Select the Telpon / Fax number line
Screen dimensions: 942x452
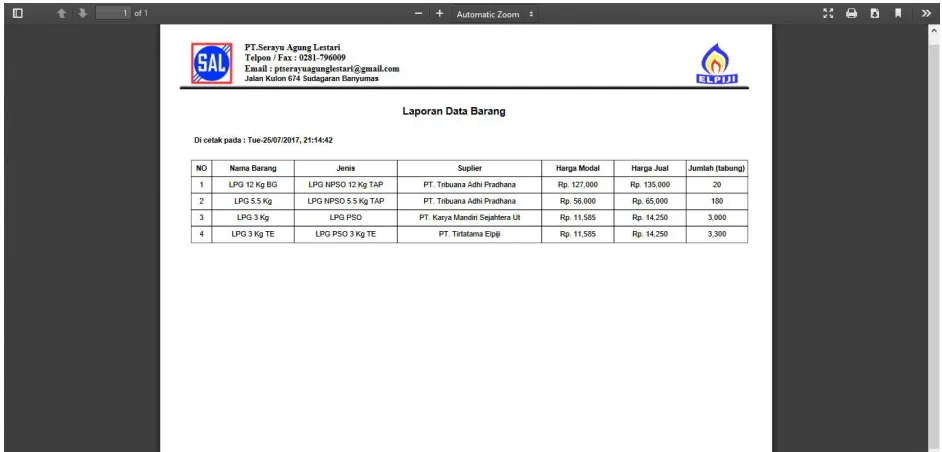click(295, 58)
